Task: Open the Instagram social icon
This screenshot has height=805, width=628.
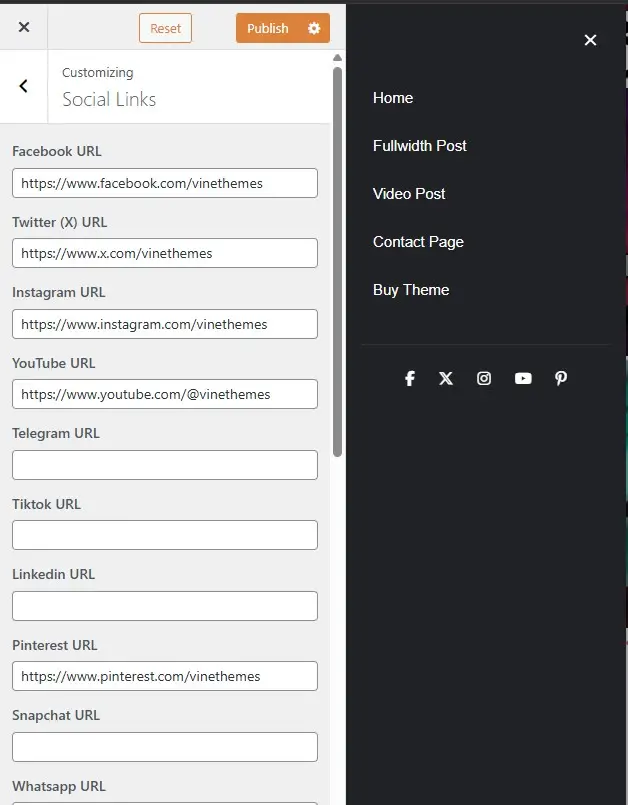Action: point(484,378)
